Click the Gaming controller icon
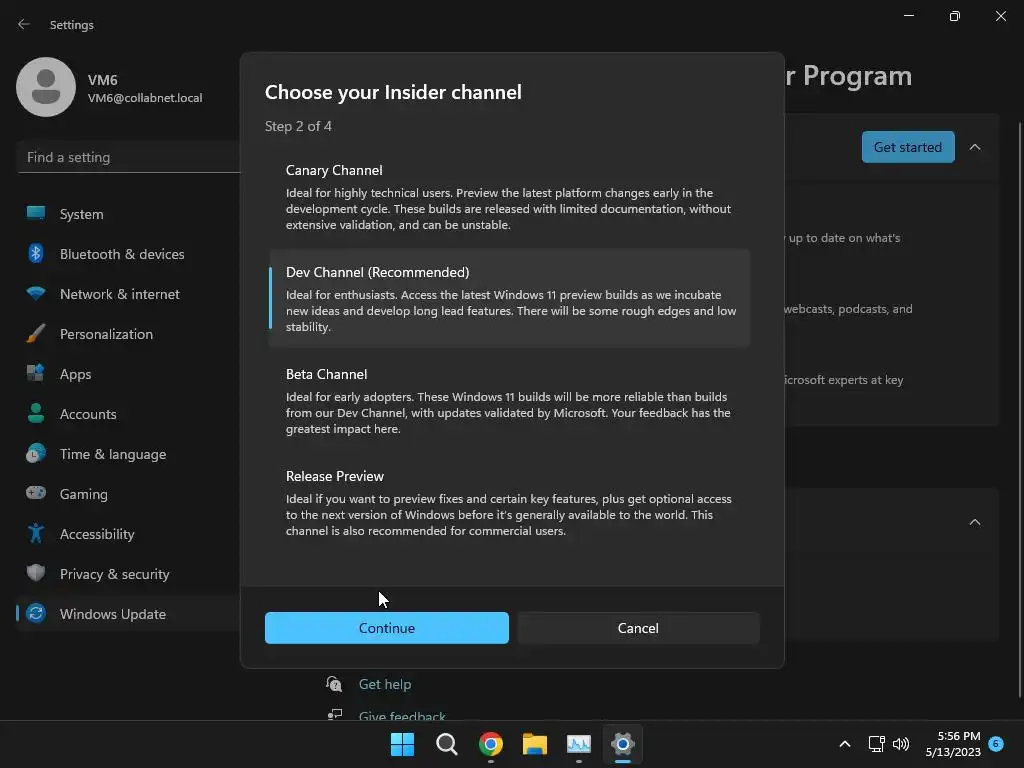1024x768 pixels. tap(36, 493)
